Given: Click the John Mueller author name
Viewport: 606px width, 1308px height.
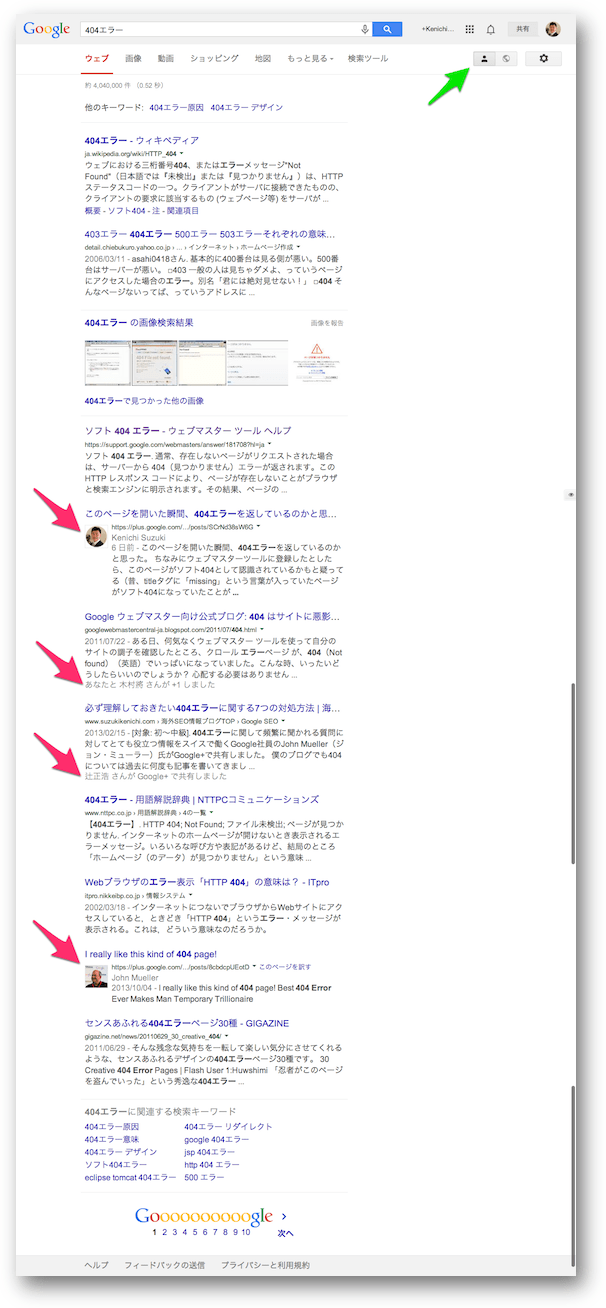Looking at the screenshot, I should (134, 977).
